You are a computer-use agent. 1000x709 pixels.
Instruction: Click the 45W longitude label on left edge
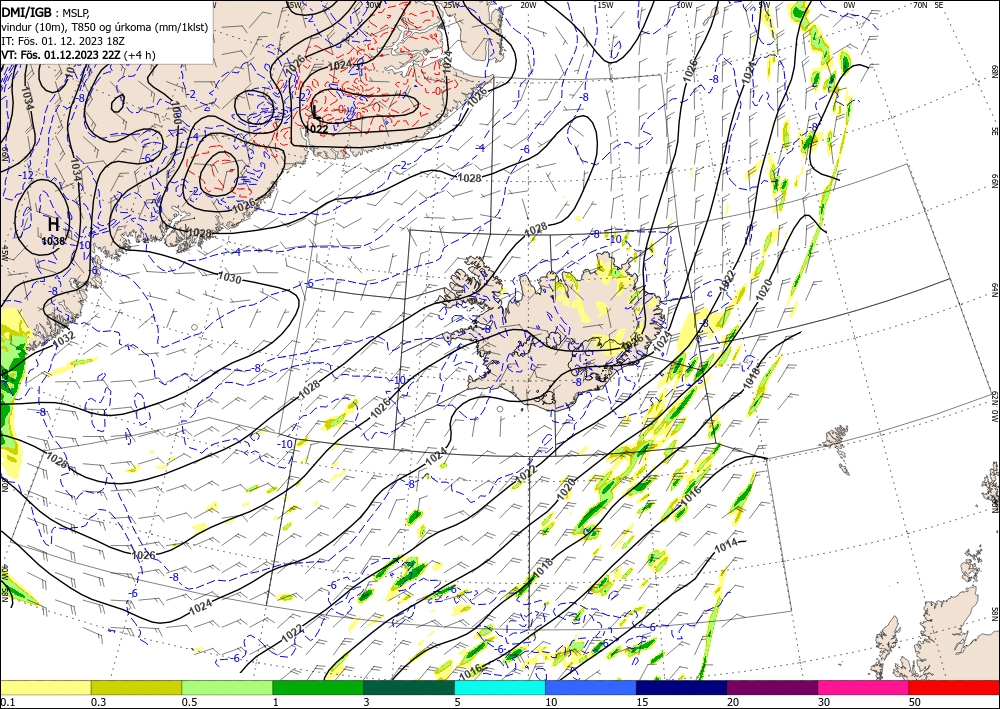pos(4,254)
